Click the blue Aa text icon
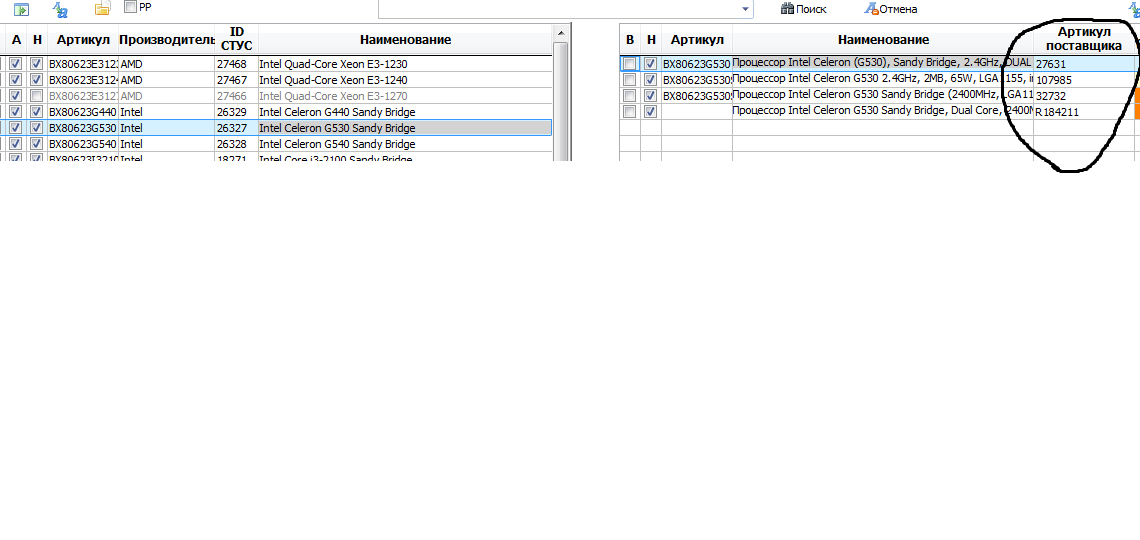Image resolution: width=1140 pixels, height=540 pixels. [61, 9]
